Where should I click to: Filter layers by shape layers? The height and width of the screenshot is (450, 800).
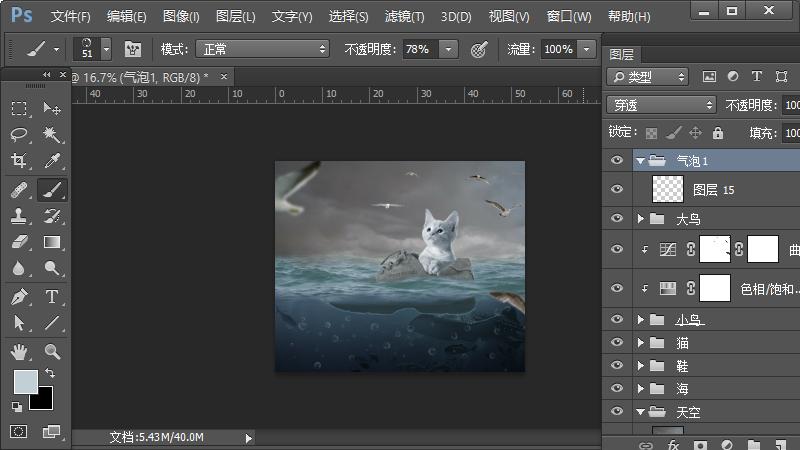coord(781,77)
